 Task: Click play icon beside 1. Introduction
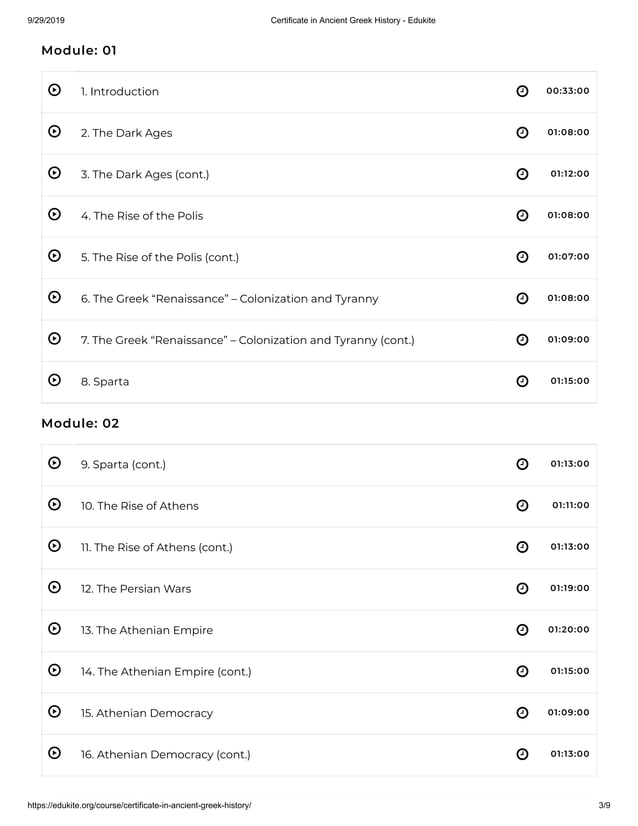point(54,91)
